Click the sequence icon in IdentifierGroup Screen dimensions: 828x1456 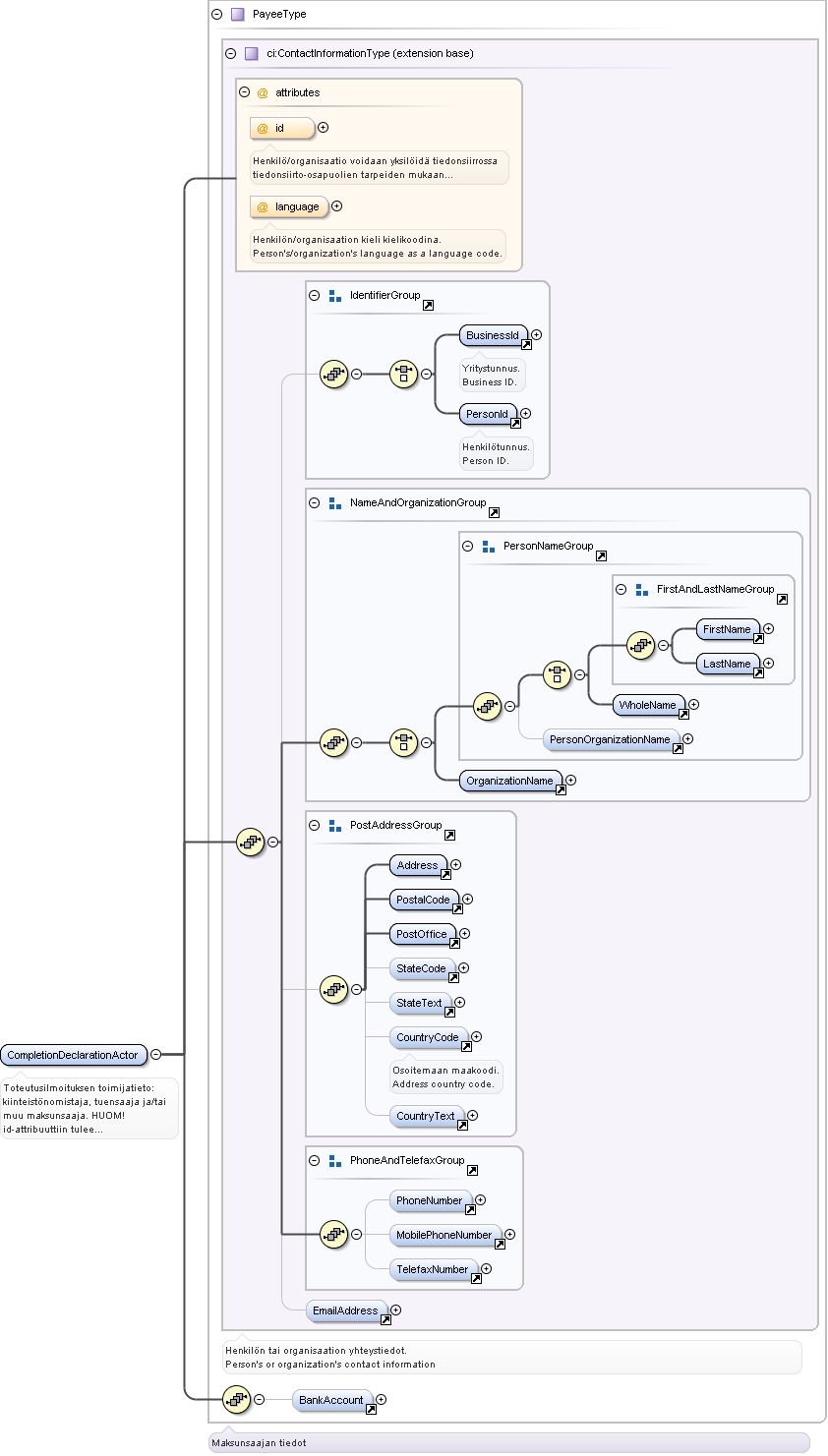pyautogui.click(x=334, y=375)
